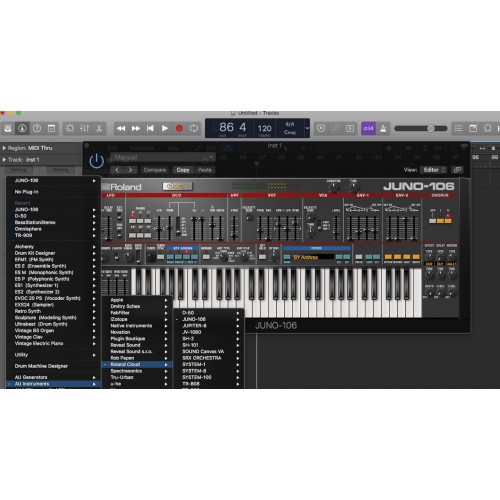Go to previous preset arrow
The width and height of the screenshot is (500, 500).
click(x=117, y=170)
